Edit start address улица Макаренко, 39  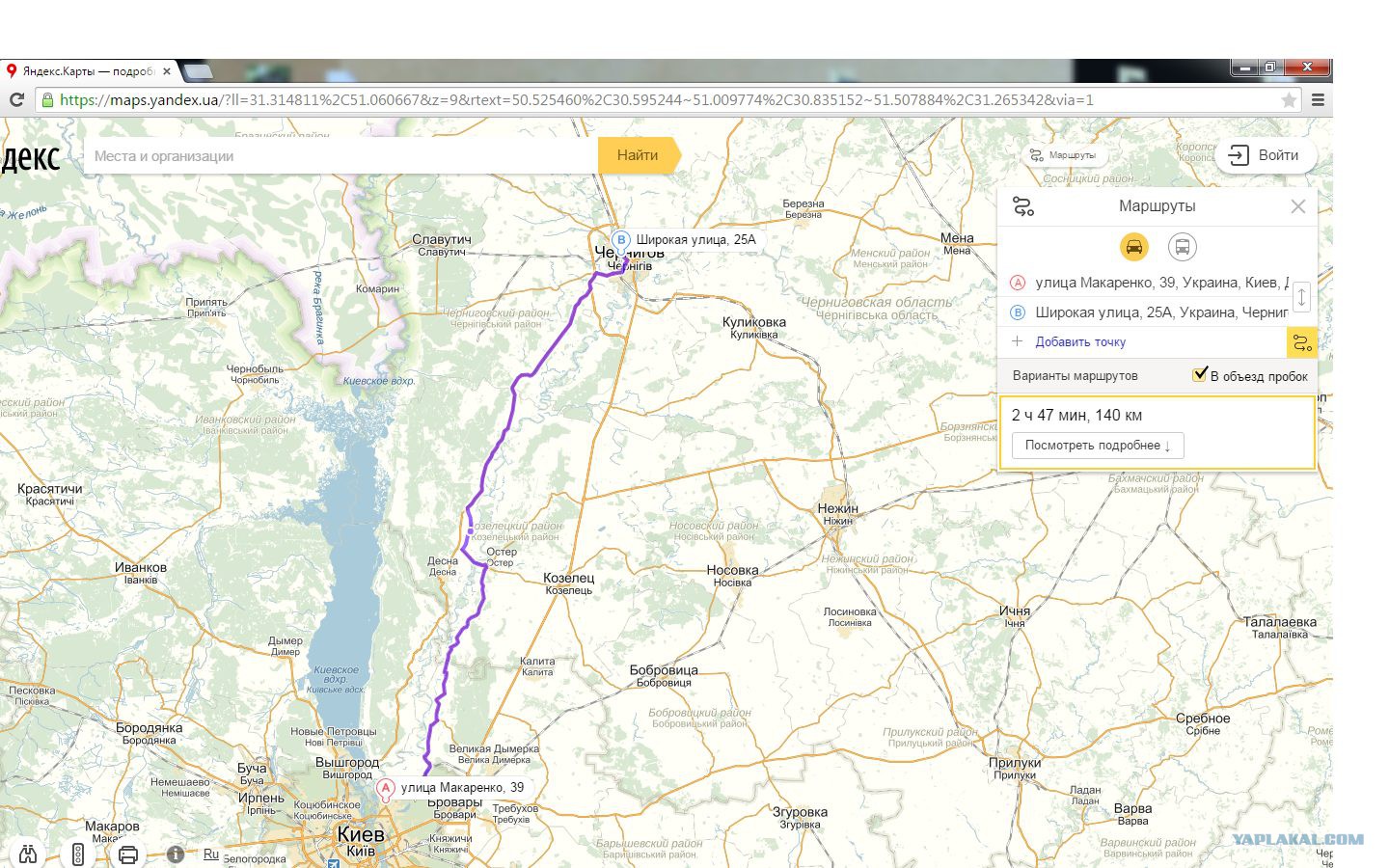click(1161, 283)
